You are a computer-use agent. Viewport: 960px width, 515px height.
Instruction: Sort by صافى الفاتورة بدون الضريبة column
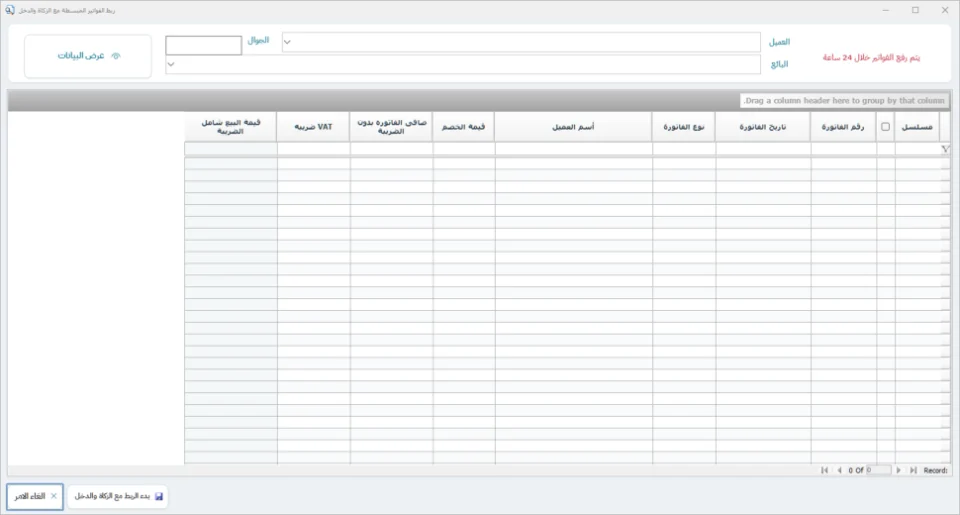coord(391,127)
